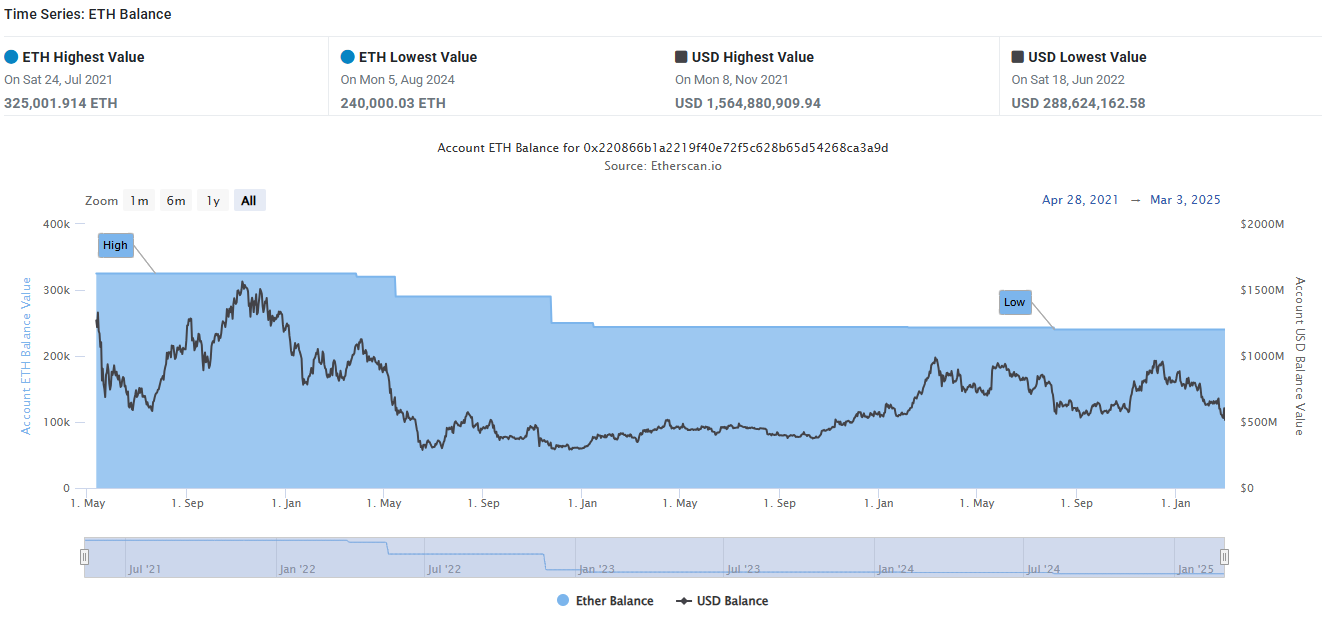Click the 1y zoom button

click(x=212, y=200)
